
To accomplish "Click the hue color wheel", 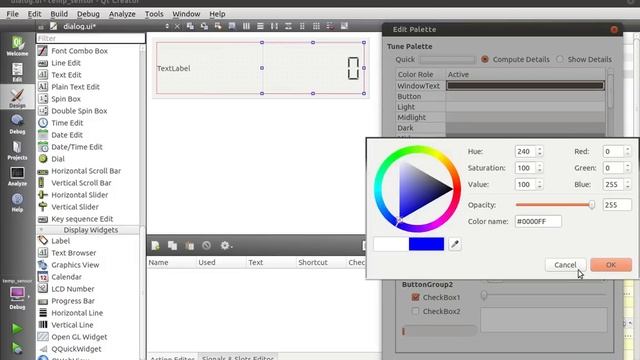I will pyautogui.click(x=417, y=189).
